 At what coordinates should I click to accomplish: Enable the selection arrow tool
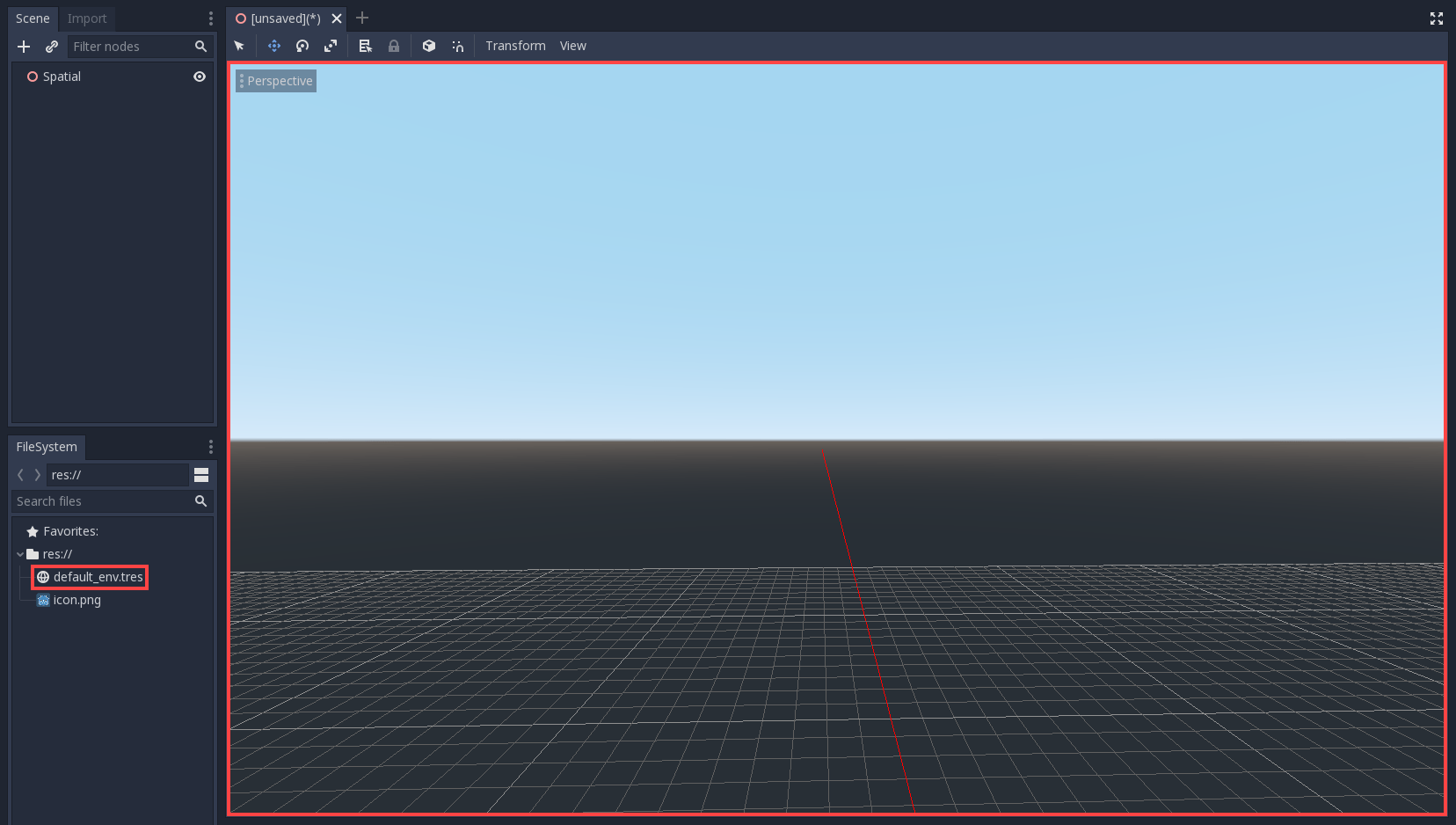coord(239,46)
